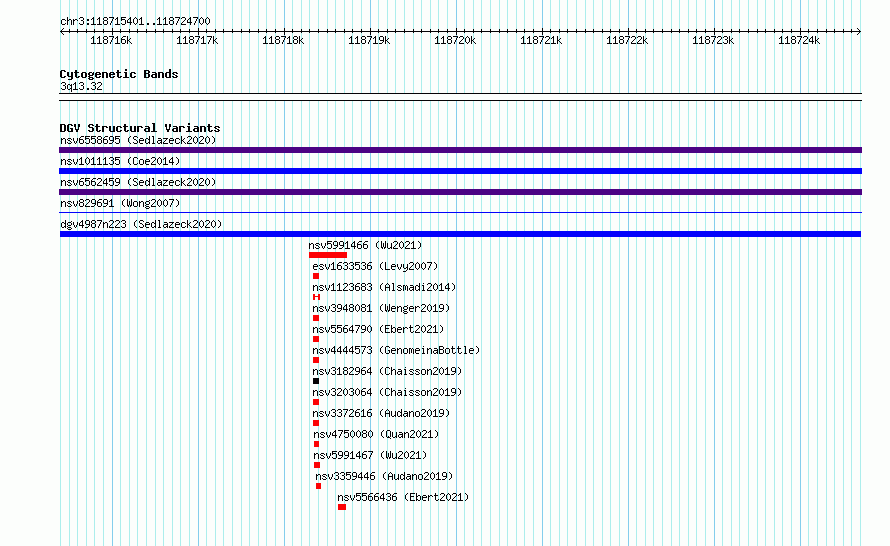Click ruler position 118720k
Image resolution: width=890 pixels, height=546 pixels.
coord(455,40)
